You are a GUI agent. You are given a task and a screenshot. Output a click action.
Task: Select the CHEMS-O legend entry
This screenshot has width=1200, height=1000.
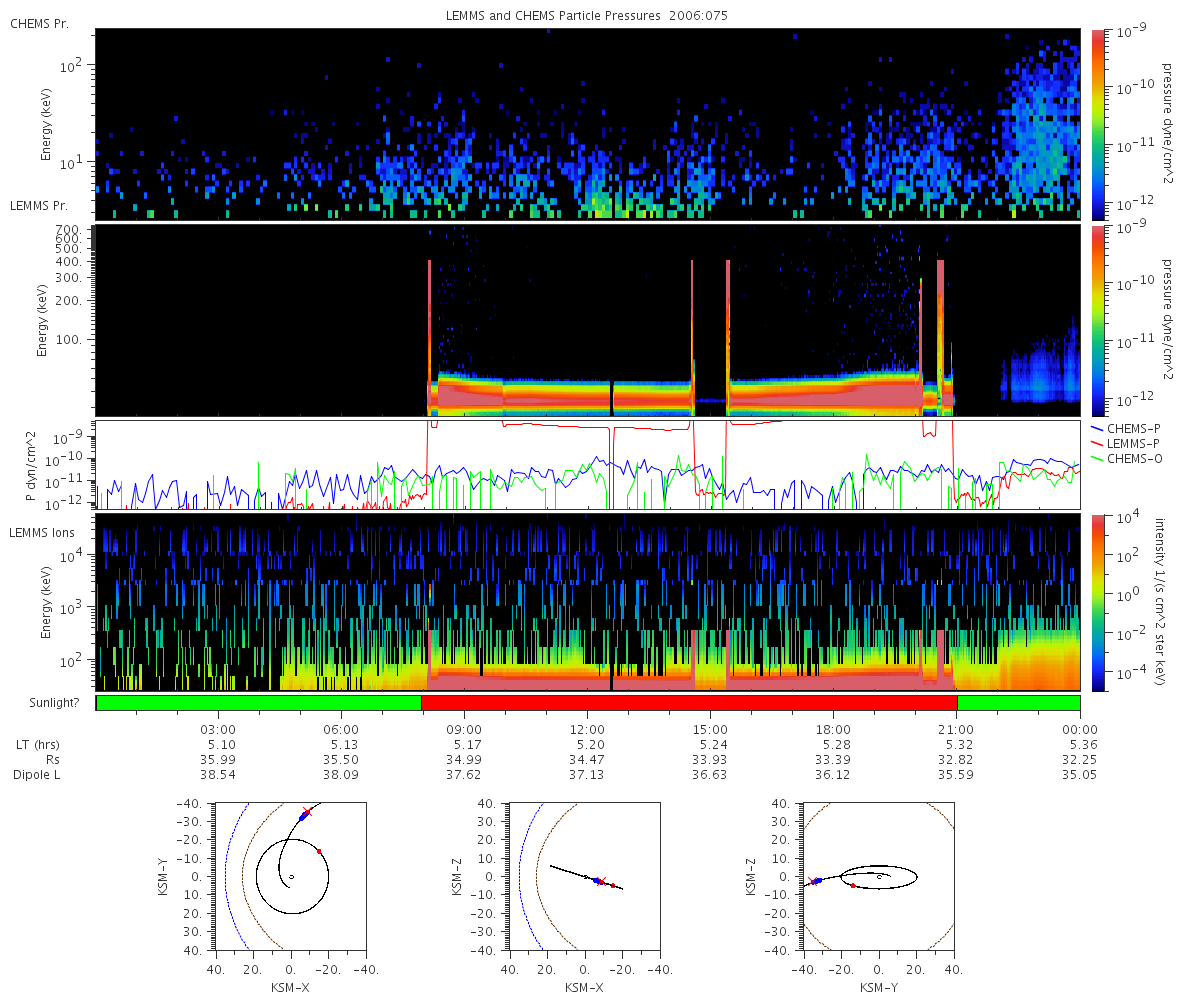click(x=1130, y=458)
